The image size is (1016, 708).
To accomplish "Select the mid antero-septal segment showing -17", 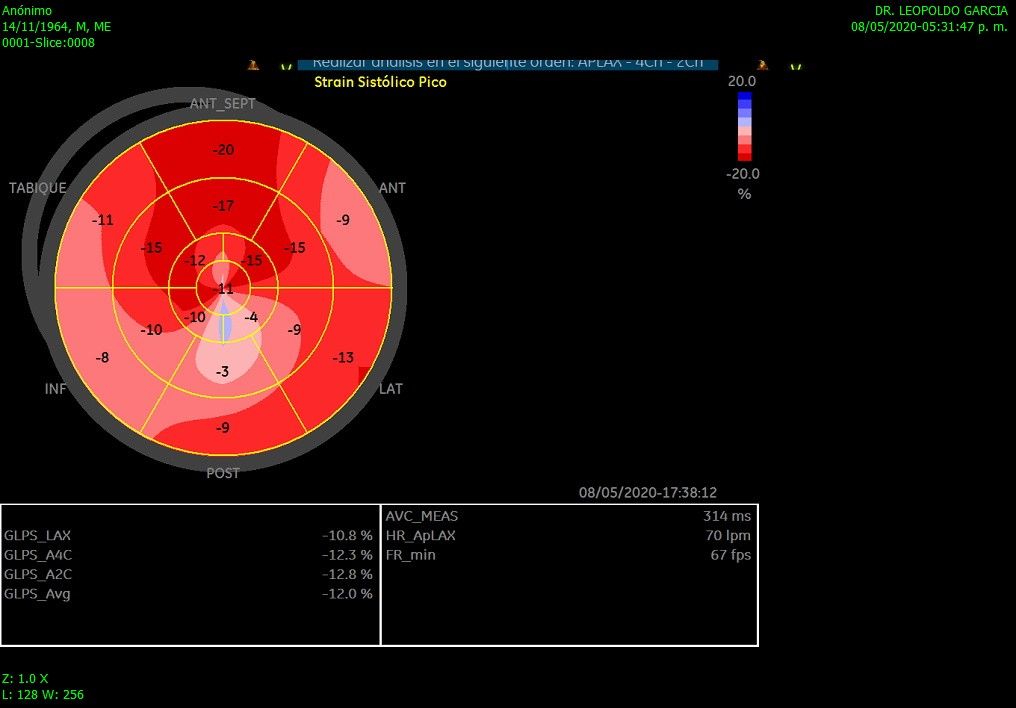I will (x=224, y=206).
